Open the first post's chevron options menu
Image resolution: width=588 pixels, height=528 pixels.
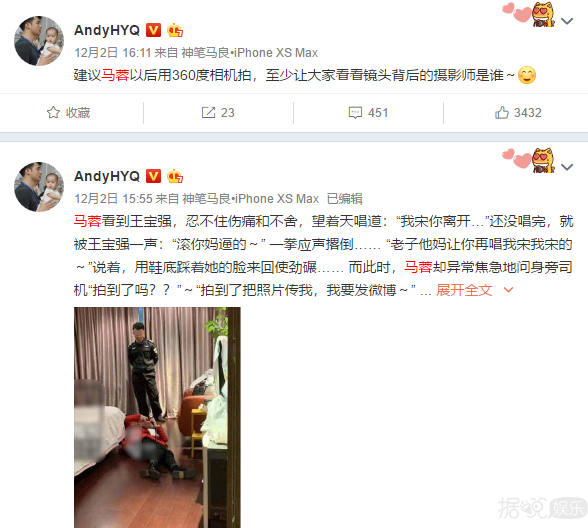click(567, 21)
